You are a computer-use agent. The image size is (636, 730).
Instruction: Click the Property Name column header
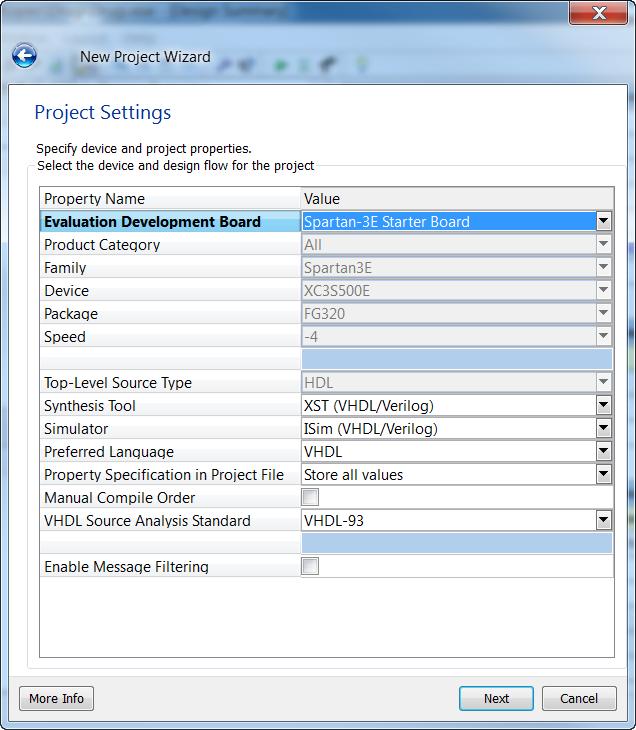click(170, 199)
